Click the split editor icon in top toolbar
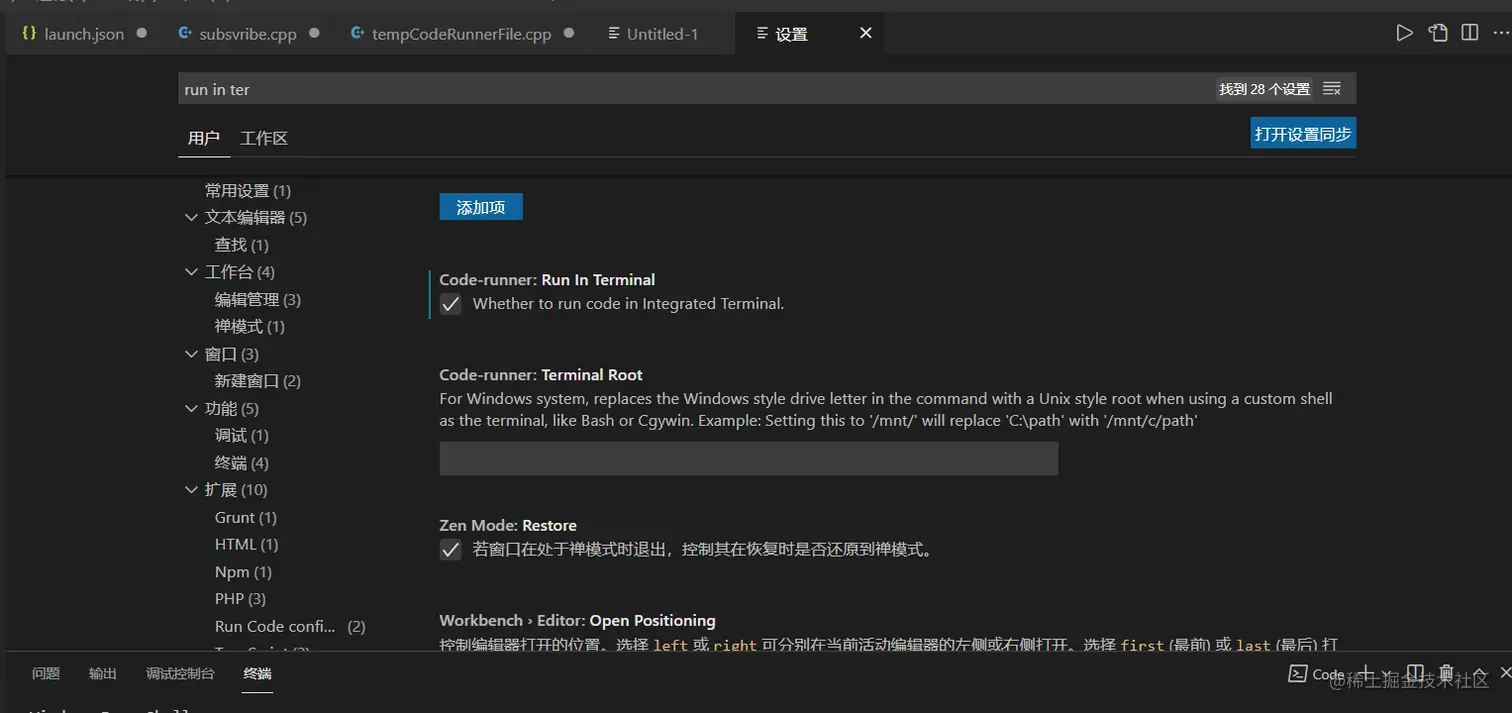This screenshot has height=713, width=1512. (1470, 32)
